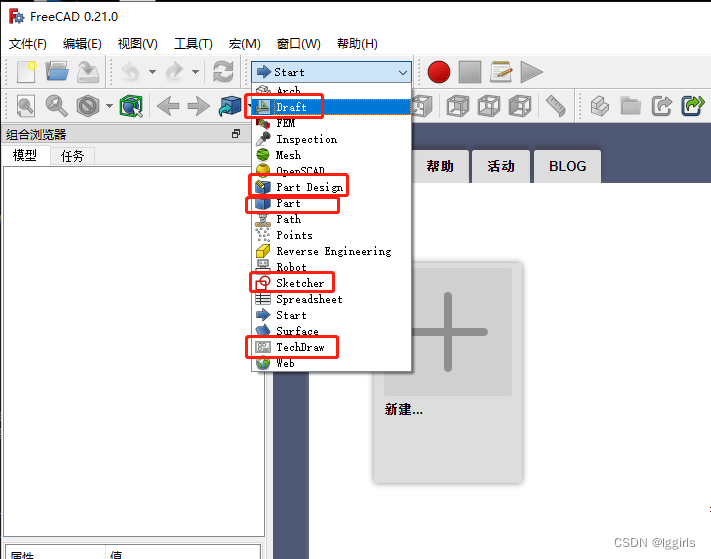Choose Surface workbench from list

(x=331, y=331)
